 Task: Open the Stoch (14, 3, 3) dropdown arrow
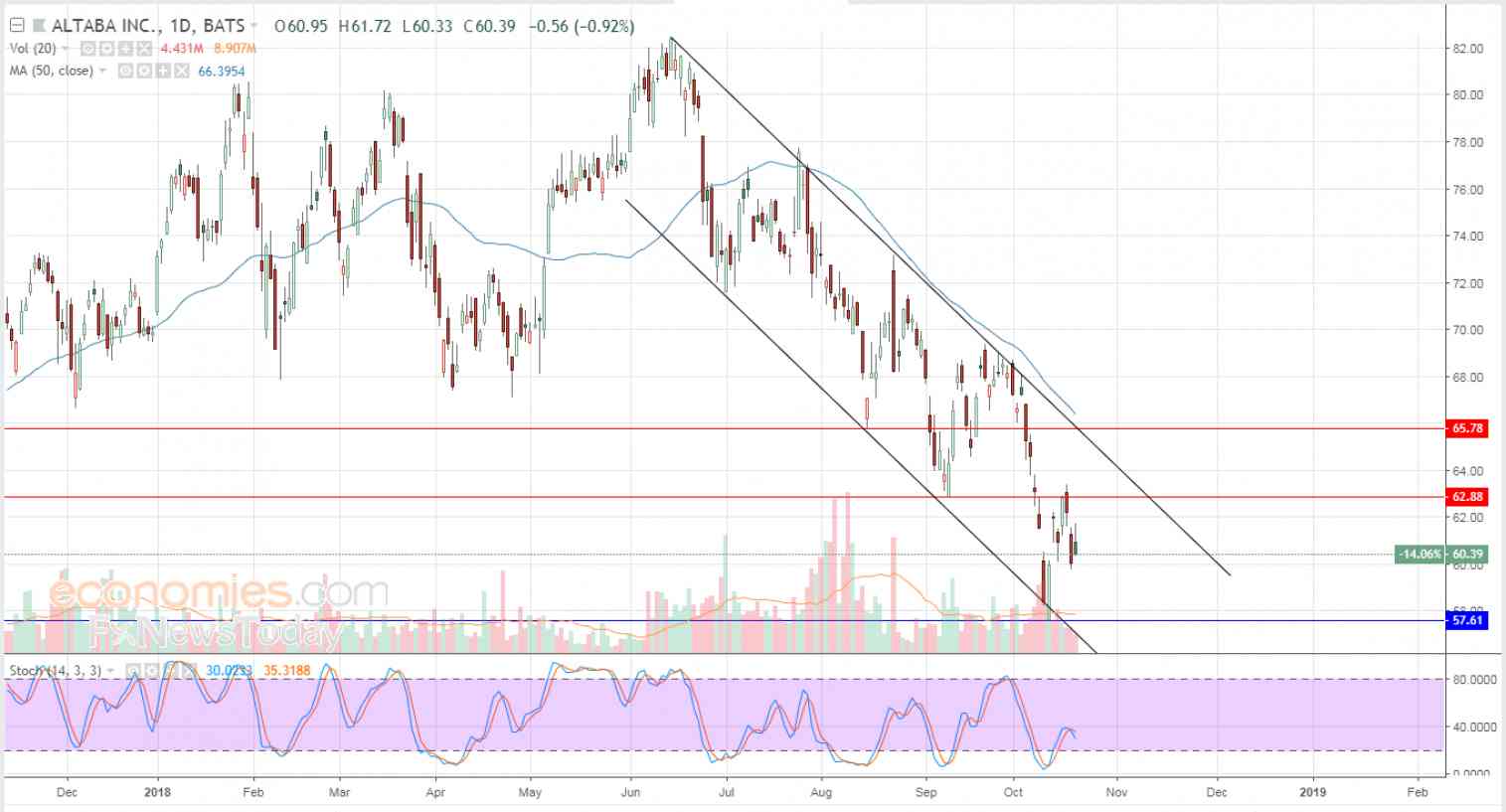click(110, 671)
